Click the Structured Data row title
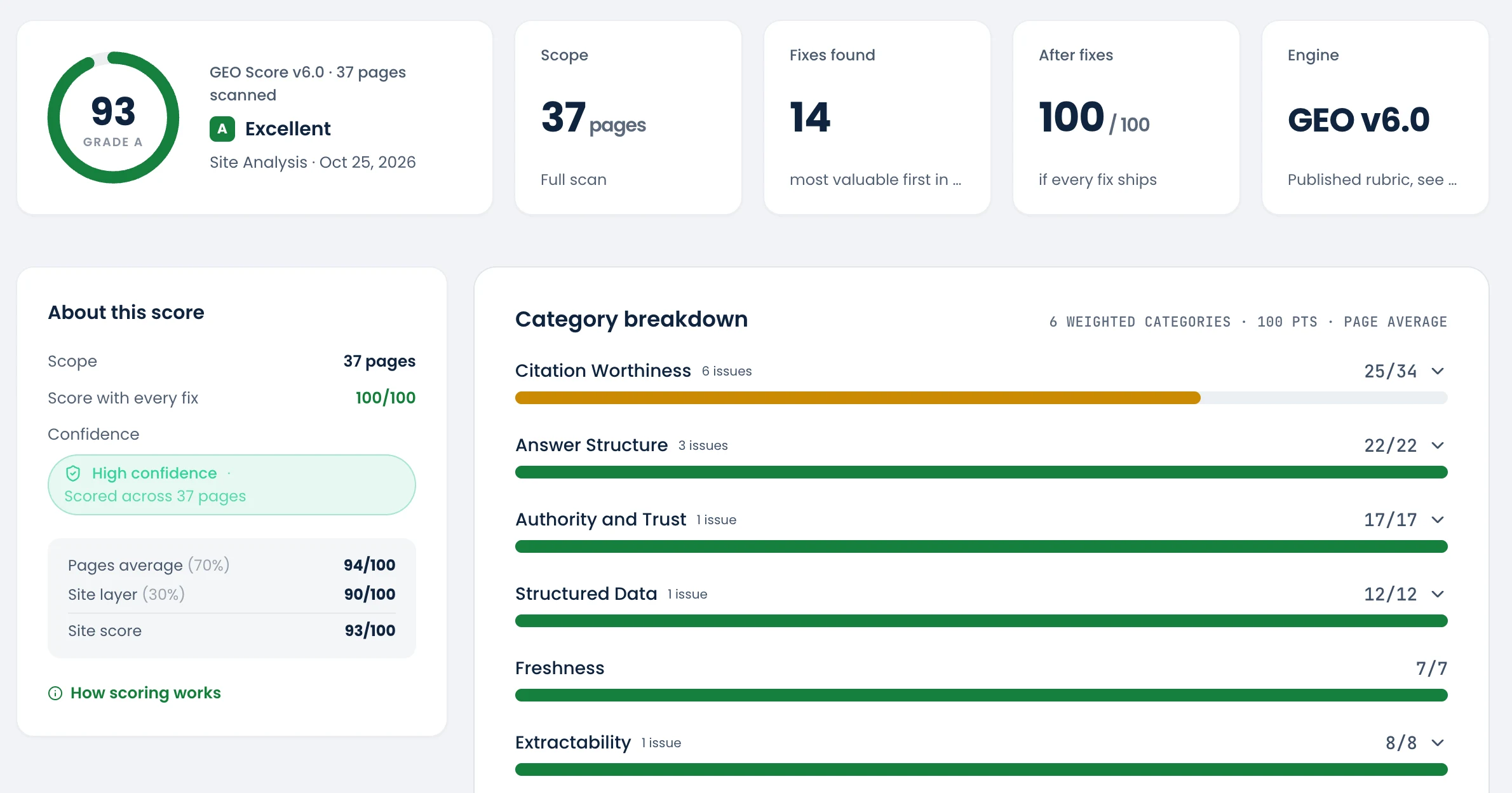 586,593
